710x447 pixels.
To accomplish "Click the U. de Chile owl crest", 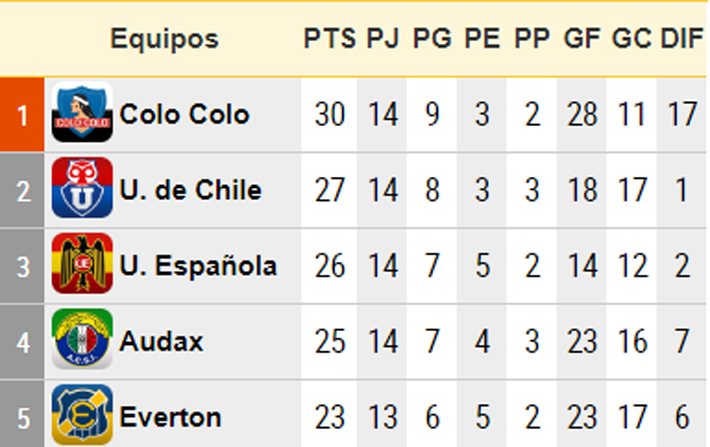I will [x=82, y=187].
